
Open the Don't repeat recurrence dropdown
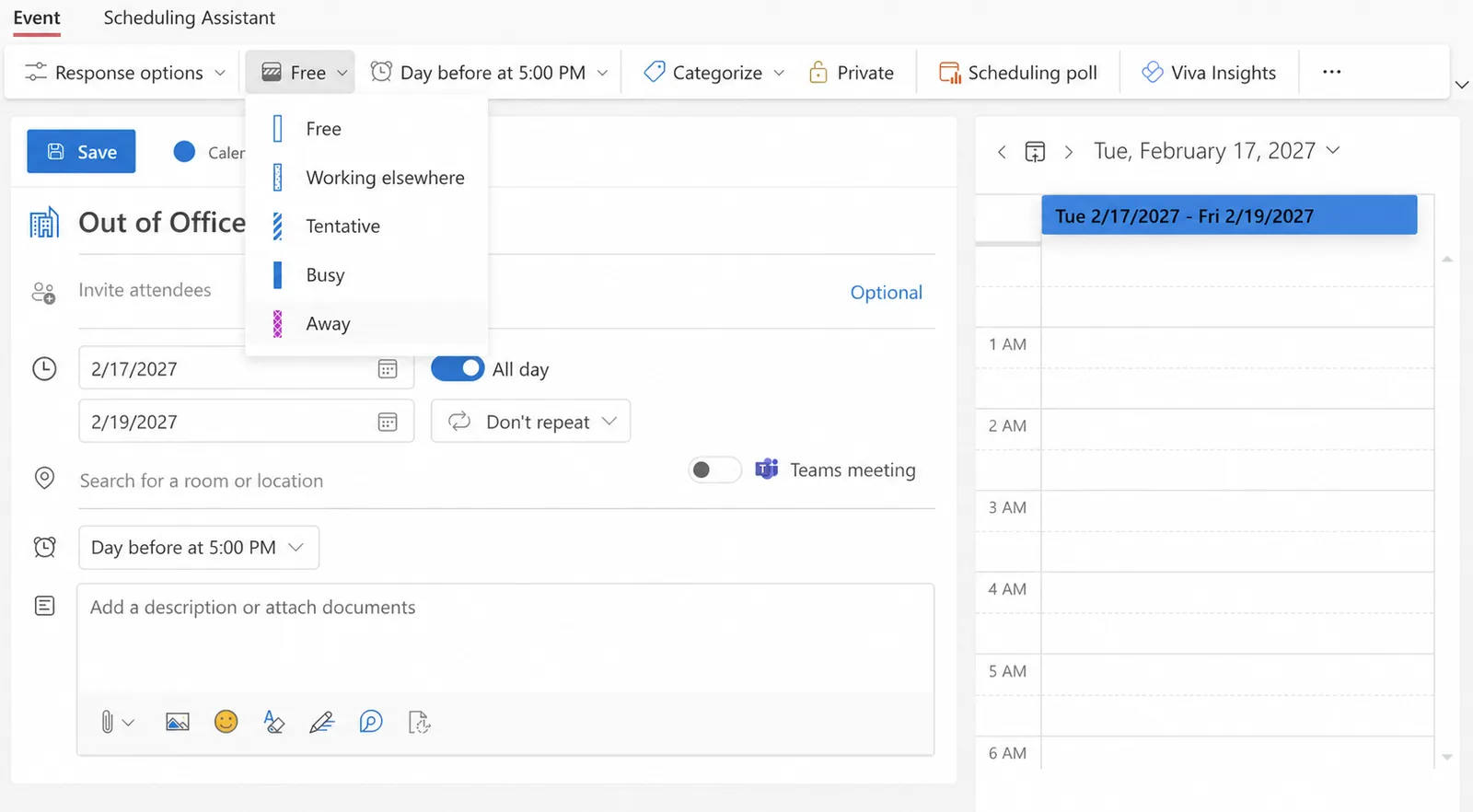click(530, 422)
